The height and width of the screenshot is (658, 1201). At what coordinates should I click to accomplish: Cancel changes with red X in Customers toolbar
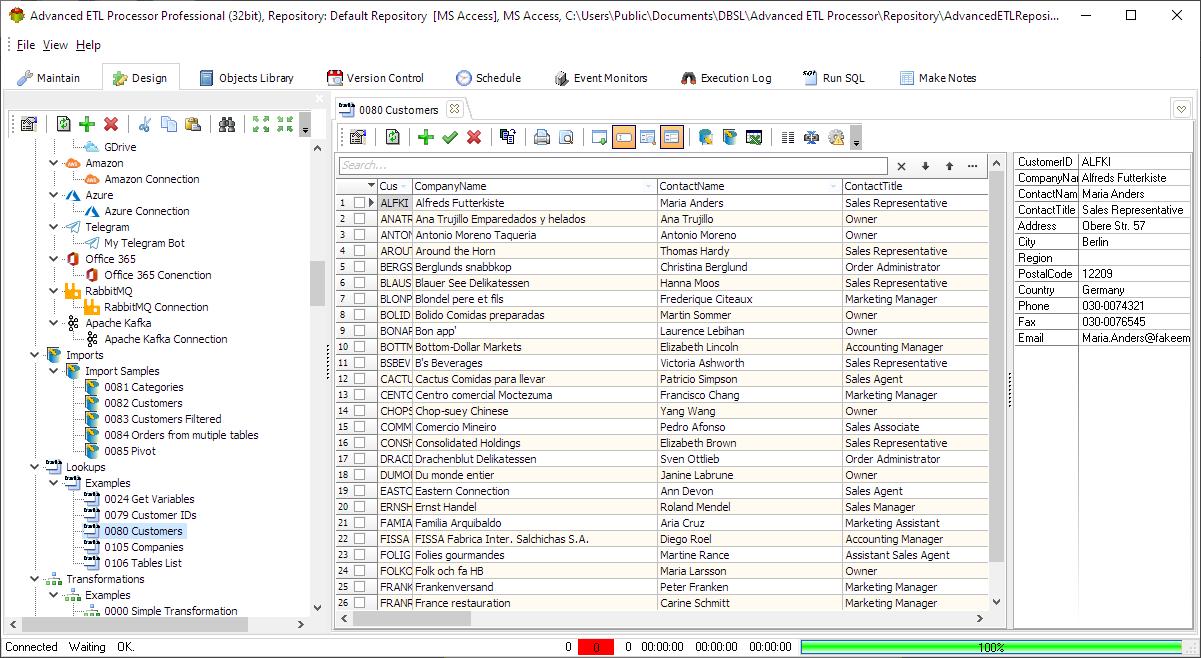coord(474,137)
